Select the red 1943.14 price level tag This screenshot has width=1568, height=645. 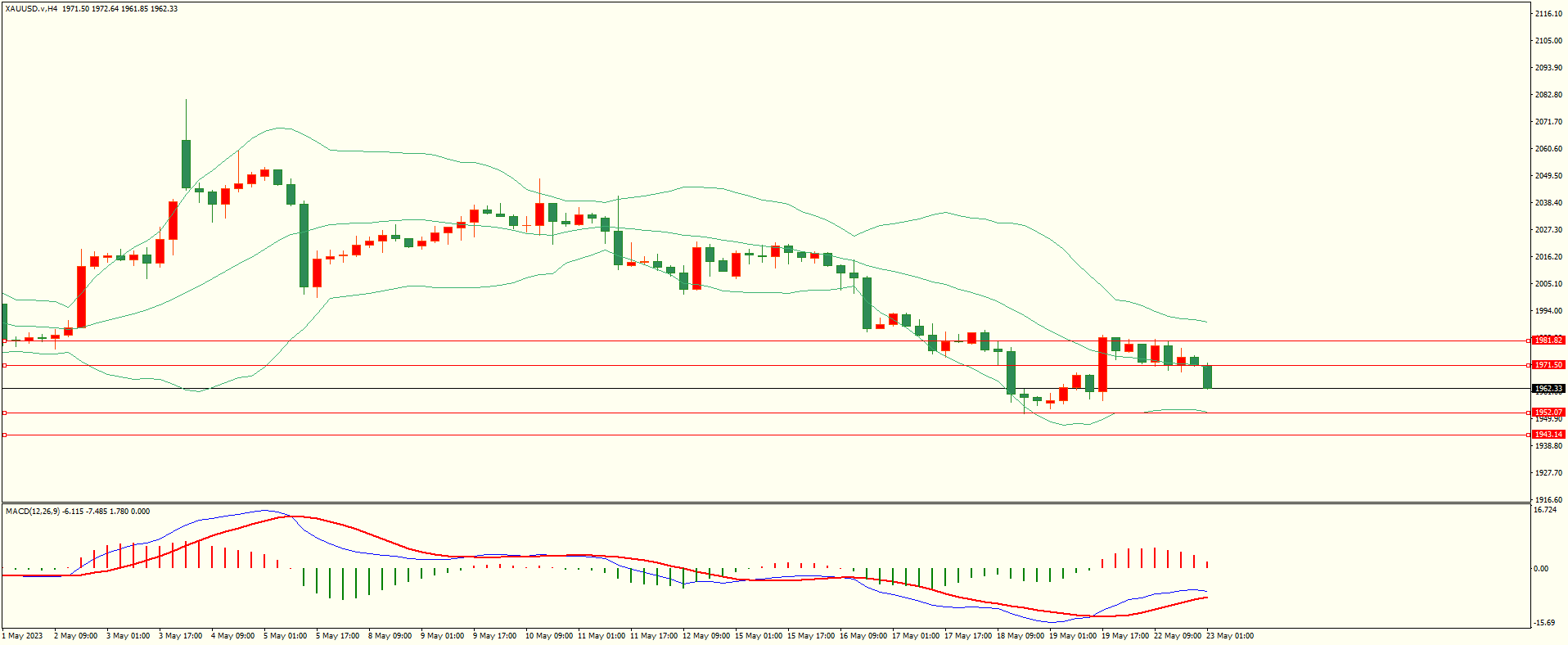click(x=1548, y=435)
